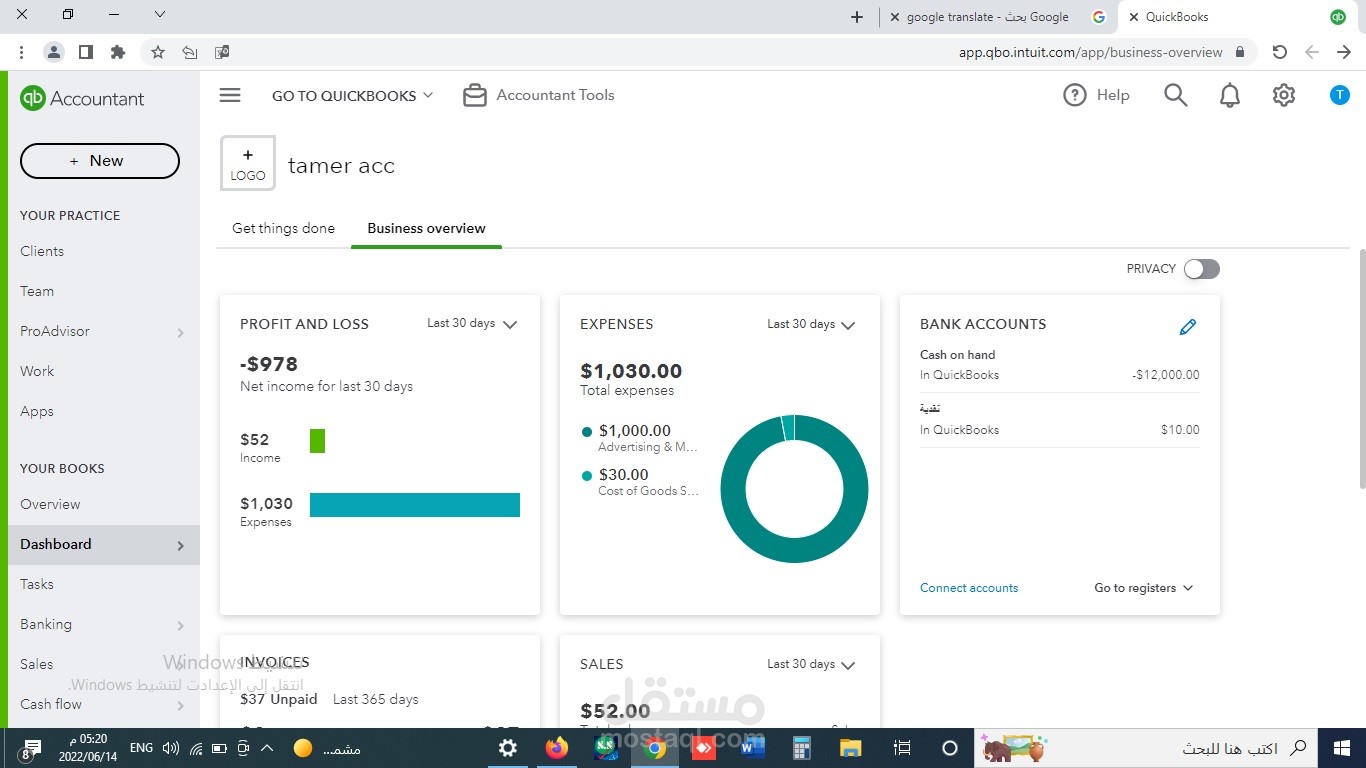Click the search magnifier icon in QuickBooks header
The height and width of the screenshot is (768, 1366).
tap(1176, 95)
